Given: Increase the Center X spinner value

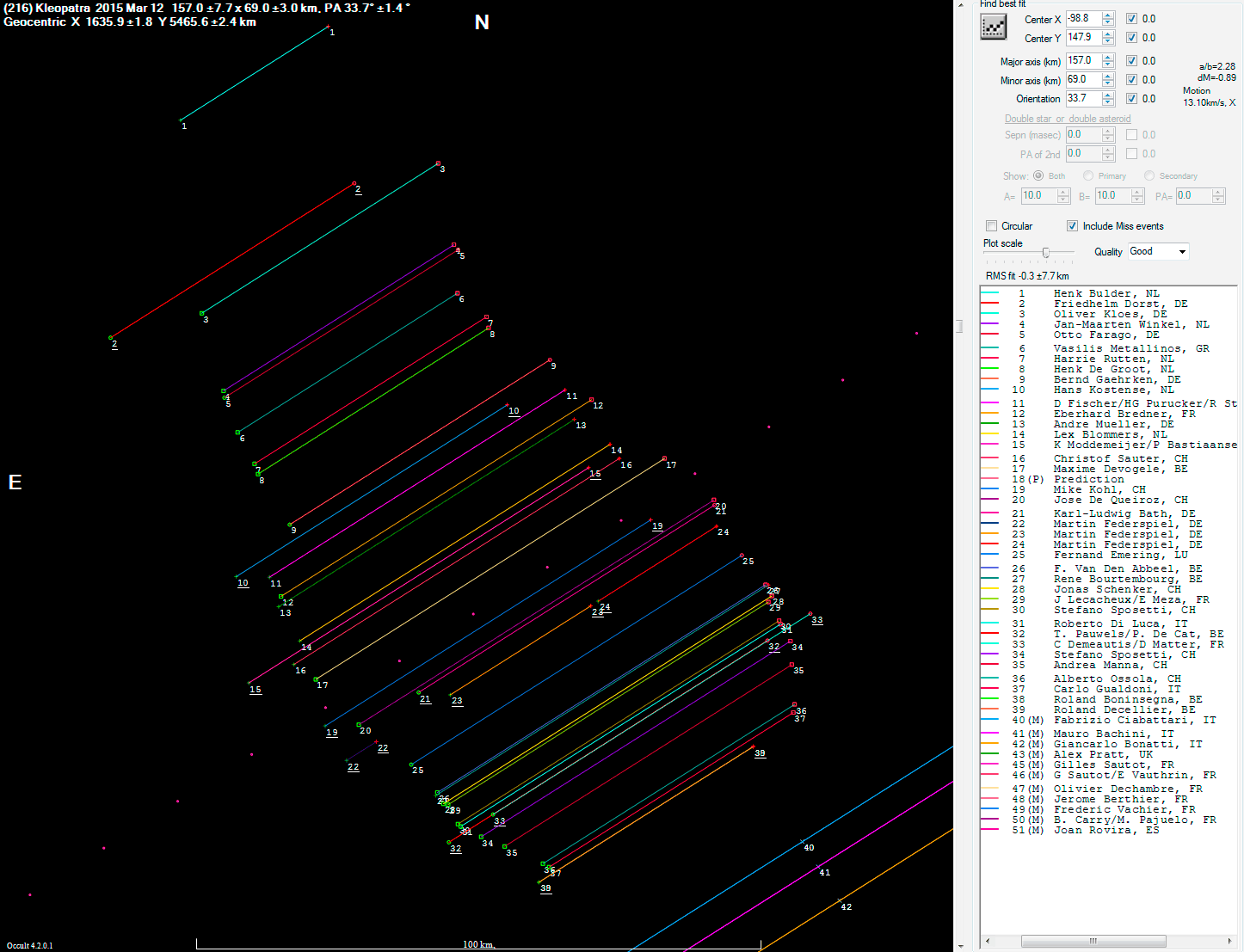Looking at the screenshot, I should click(x=1108, y=15).
